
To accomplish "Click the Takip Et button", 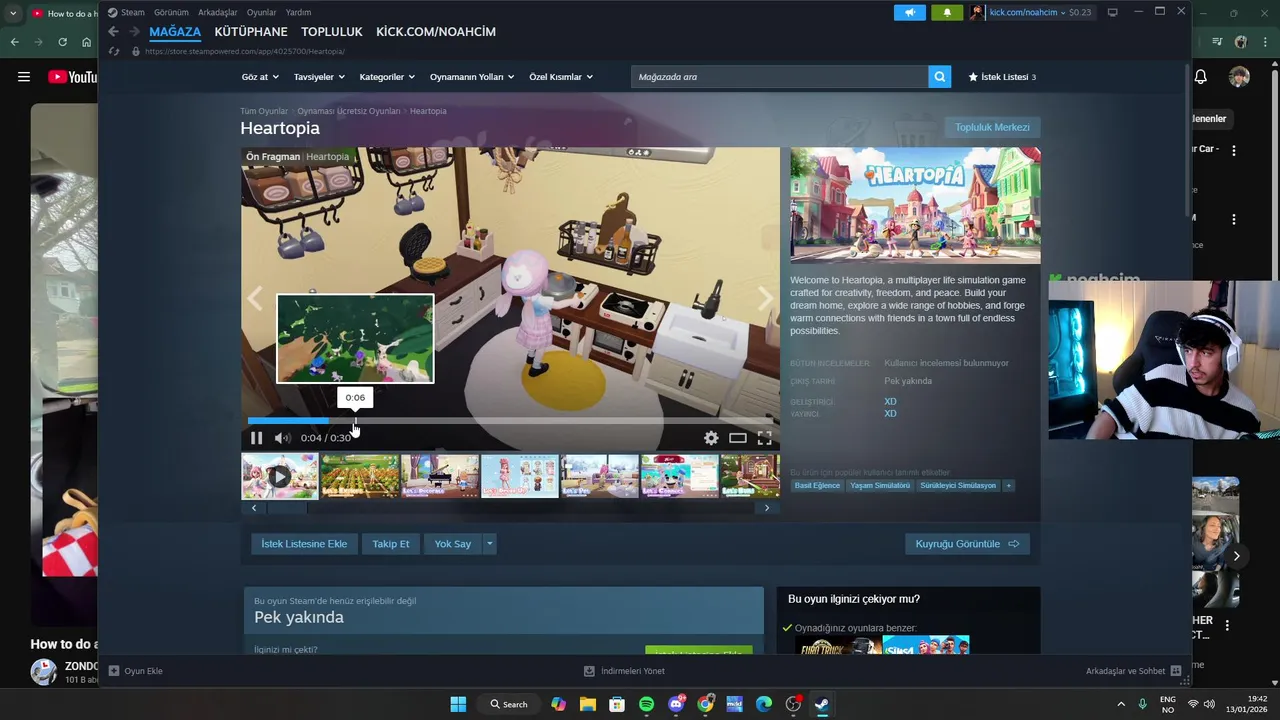I will 390,544.
